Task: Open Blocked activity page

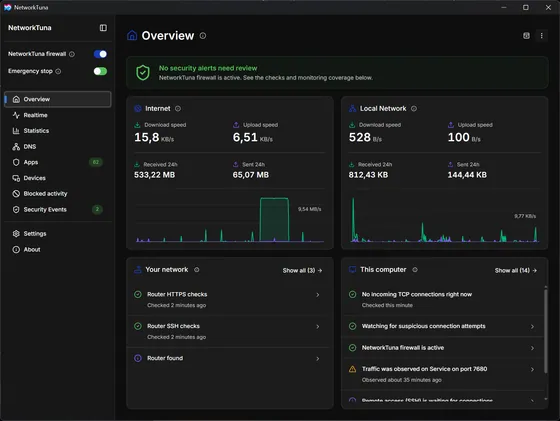Action: click(58, 194)
